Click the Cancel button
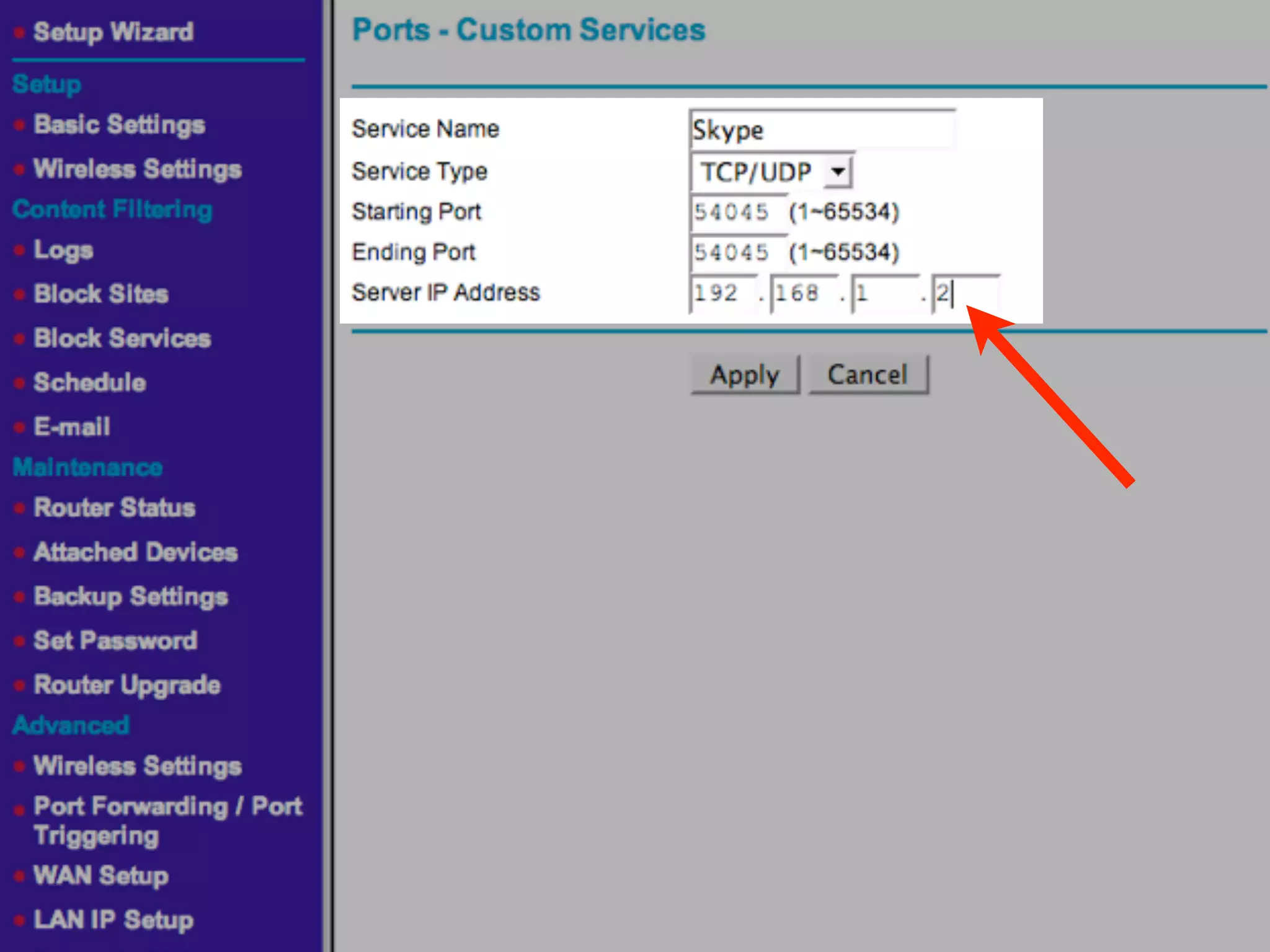The width and height of the screenshot is (1270, 952). (x=868, y=374)
